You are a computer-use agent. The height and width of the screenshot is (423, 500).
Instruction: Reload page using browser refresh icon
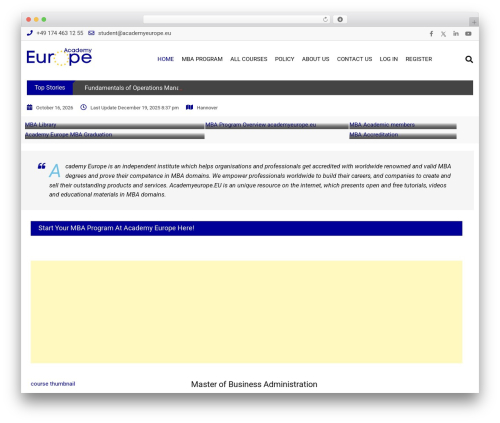tap(325, 19)
